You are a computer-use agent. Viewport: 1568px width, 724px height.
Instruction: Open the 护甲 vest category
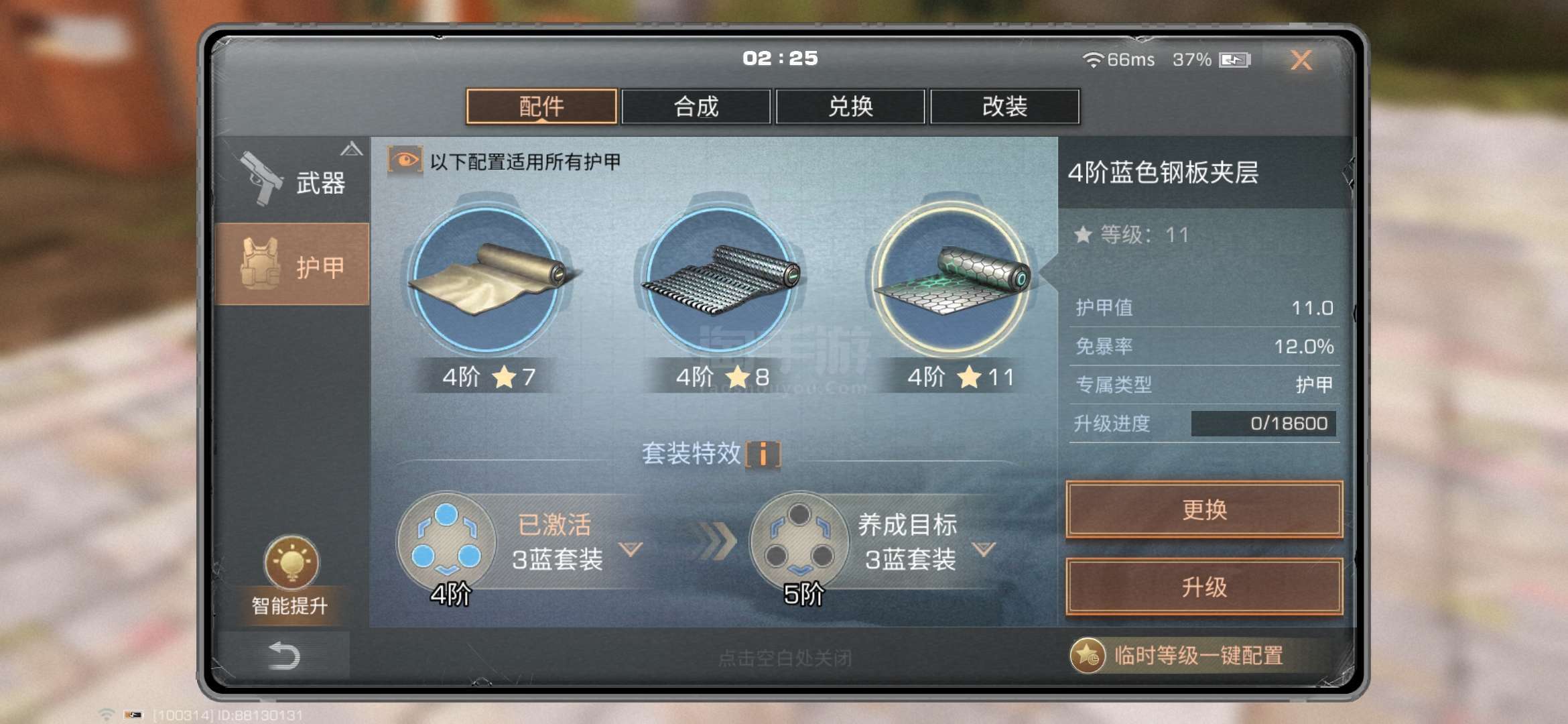tap(293, 265)
